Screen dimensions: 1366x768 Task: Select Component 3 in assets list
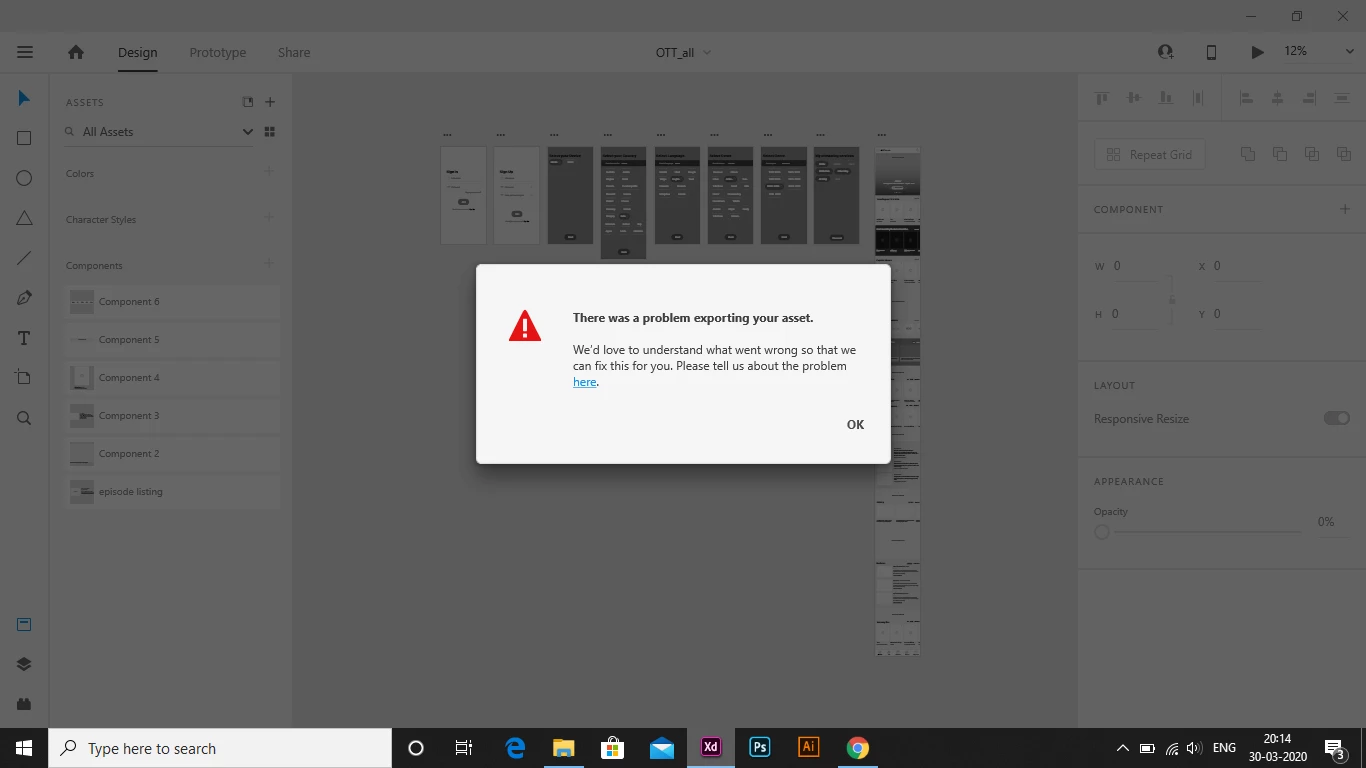pyautogui.click(x=172, y=416)
